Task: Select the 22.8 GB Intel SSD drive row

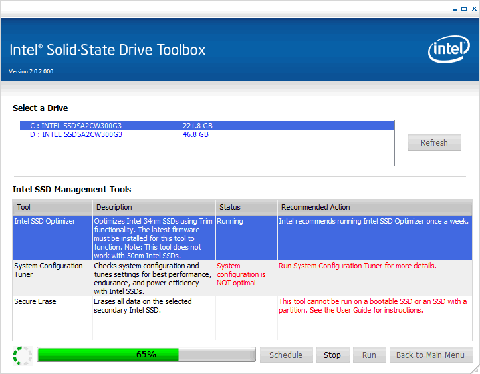Action: pyautogui.click(x=207, y=125)
